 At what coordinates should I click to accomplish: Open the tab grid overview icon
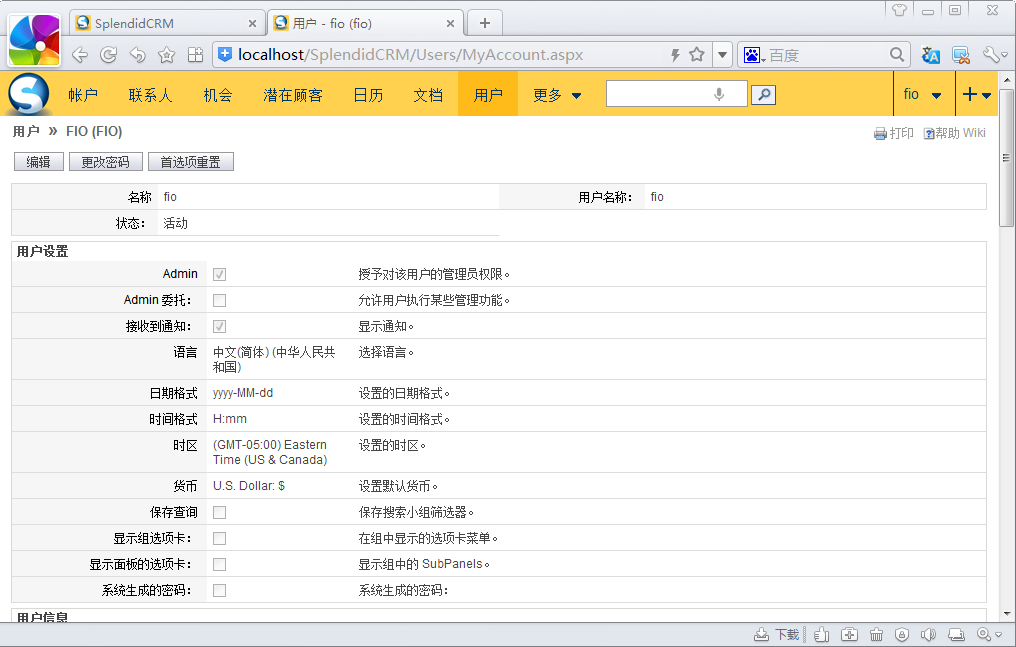[x=195, y=55]
